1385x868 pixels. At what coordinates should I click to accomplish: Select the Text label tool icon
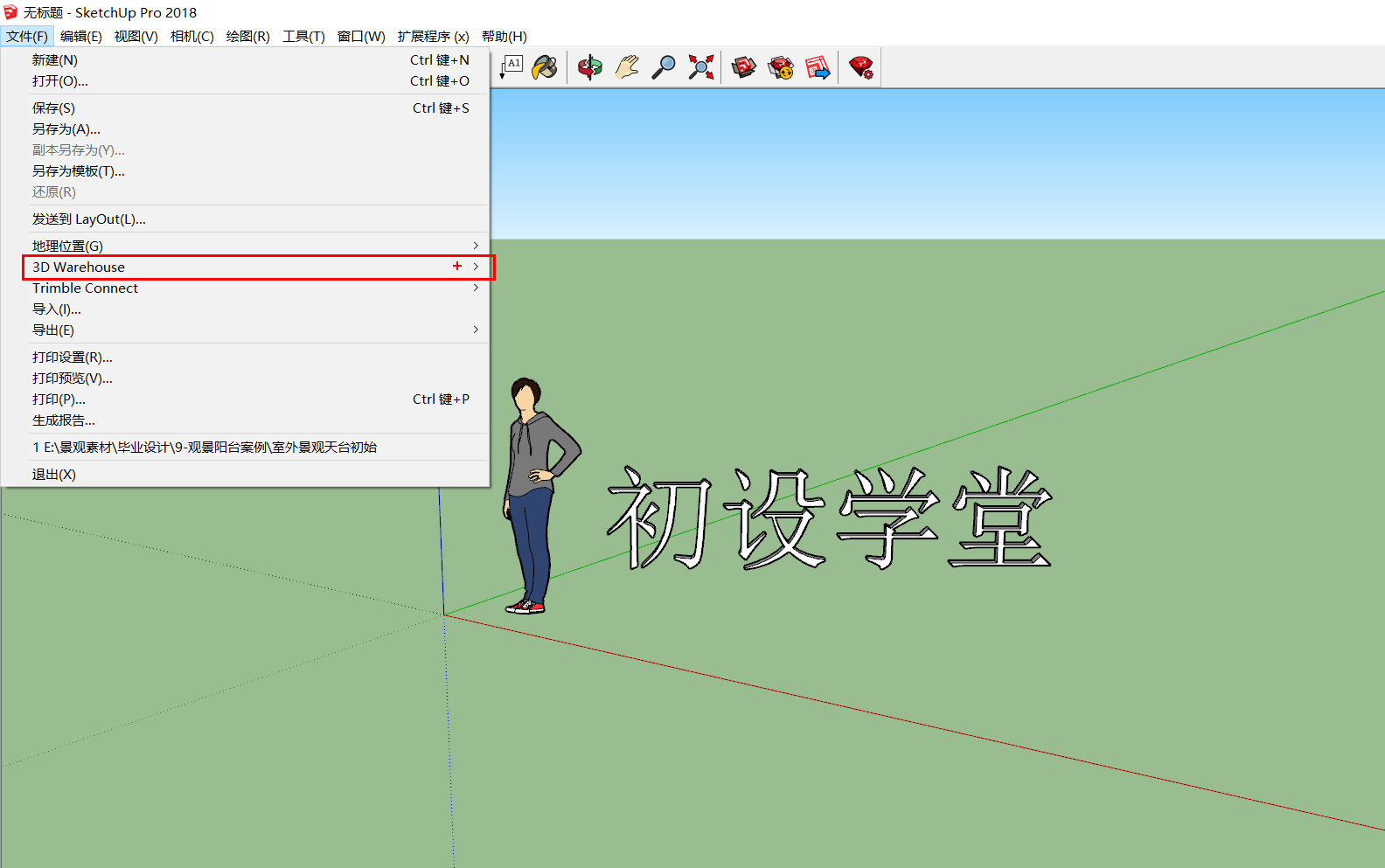click(x=512, y=67)
